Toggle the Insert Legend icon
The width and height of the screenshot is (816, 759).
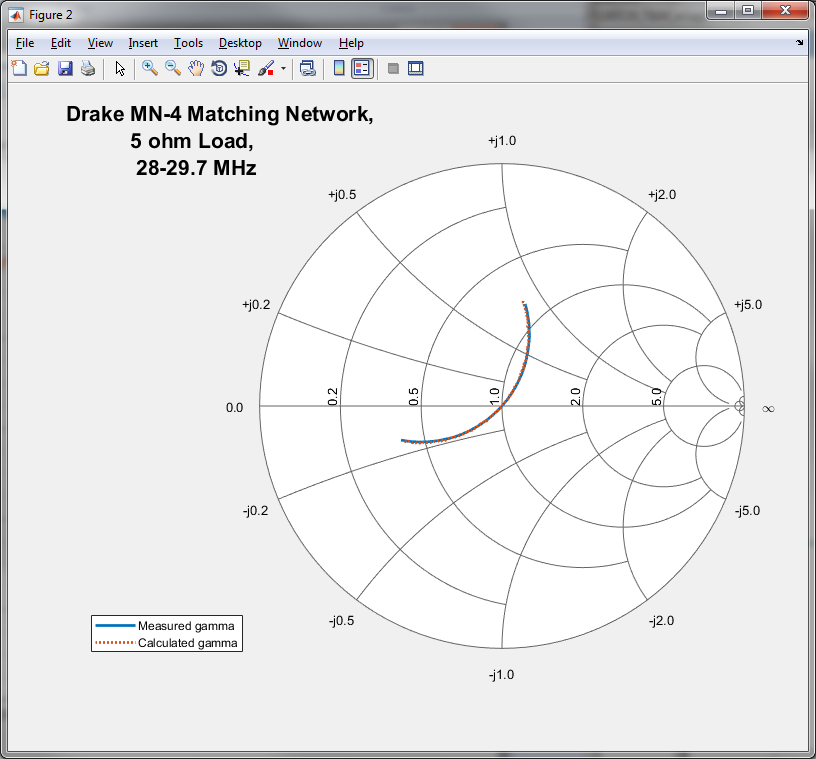click(x=362, y=68)
